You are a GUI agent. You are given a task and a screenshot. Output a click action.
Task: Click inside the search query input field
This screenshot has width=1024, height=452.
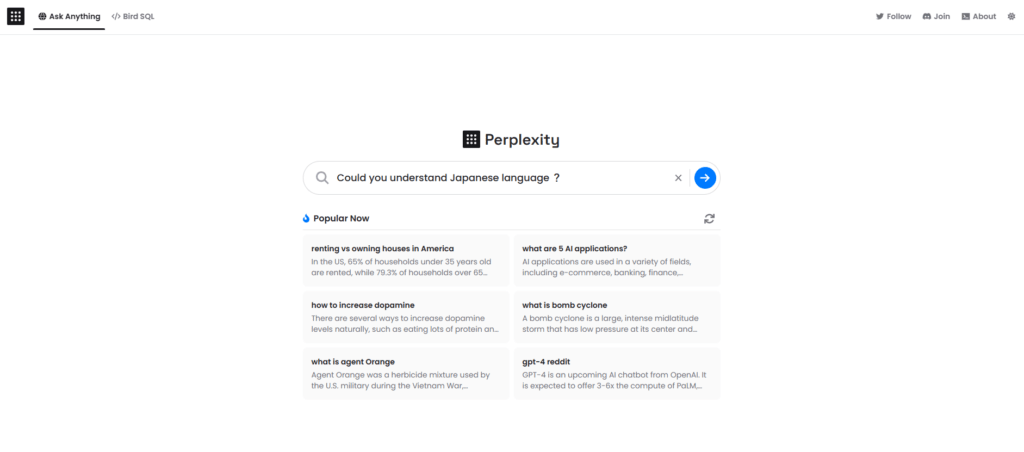click(500, 178)
